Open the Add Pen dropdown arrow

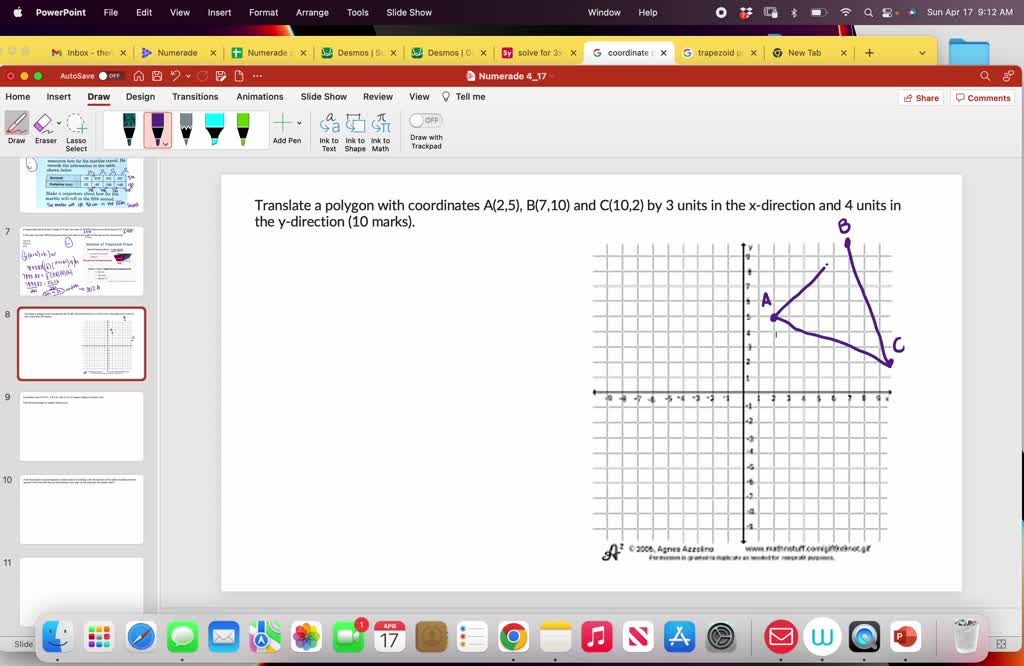299,121
